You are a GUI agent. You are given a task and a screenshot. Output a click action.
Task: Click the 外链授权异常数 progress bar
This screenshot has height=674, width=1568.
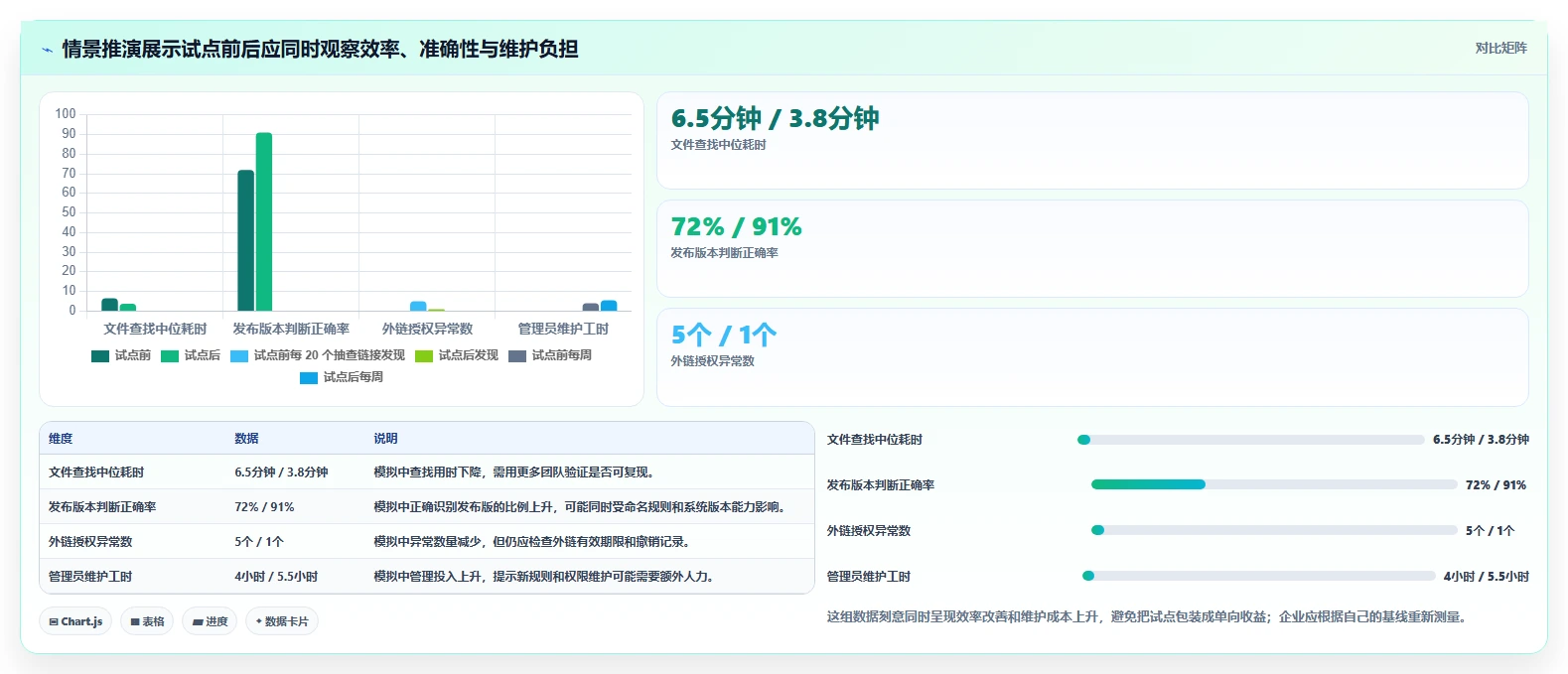1274,530
